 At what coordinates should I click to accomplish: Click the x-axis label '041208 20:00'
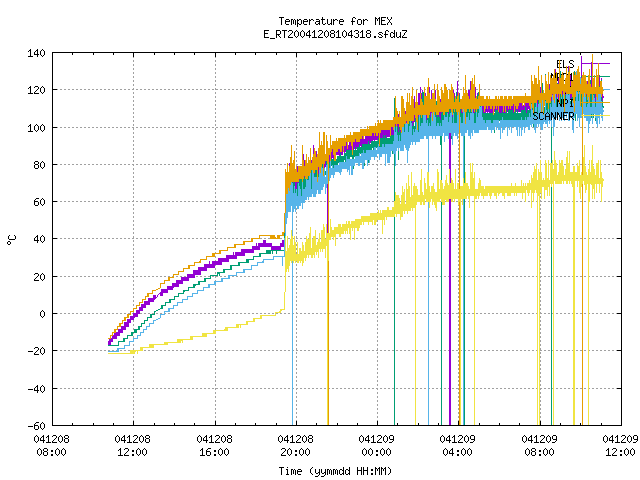coord(296,445)
